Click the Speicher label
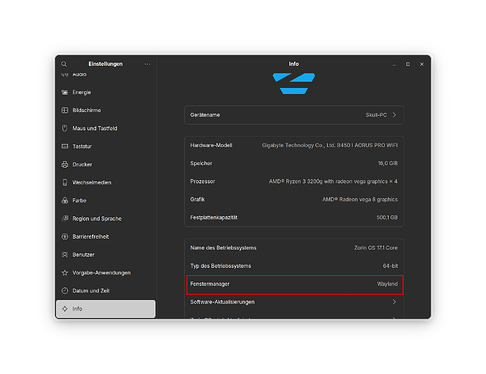Image resolution: width=486 pixels, height=374 pixels. coord(201,163)
